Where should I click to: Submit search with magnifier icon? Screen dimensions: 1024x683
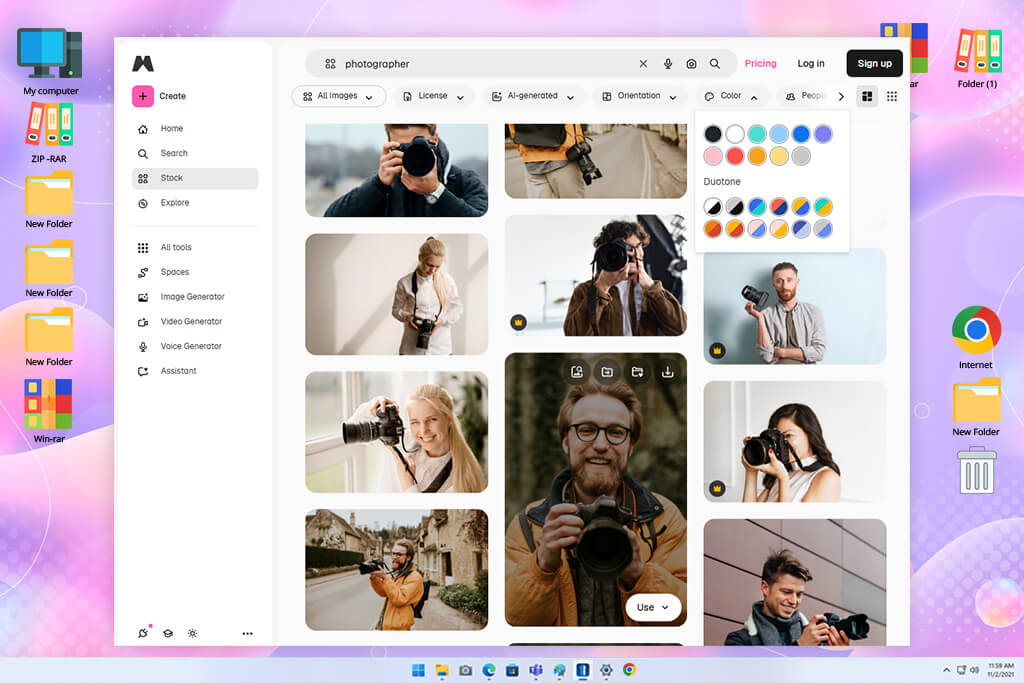coord(715,63)
